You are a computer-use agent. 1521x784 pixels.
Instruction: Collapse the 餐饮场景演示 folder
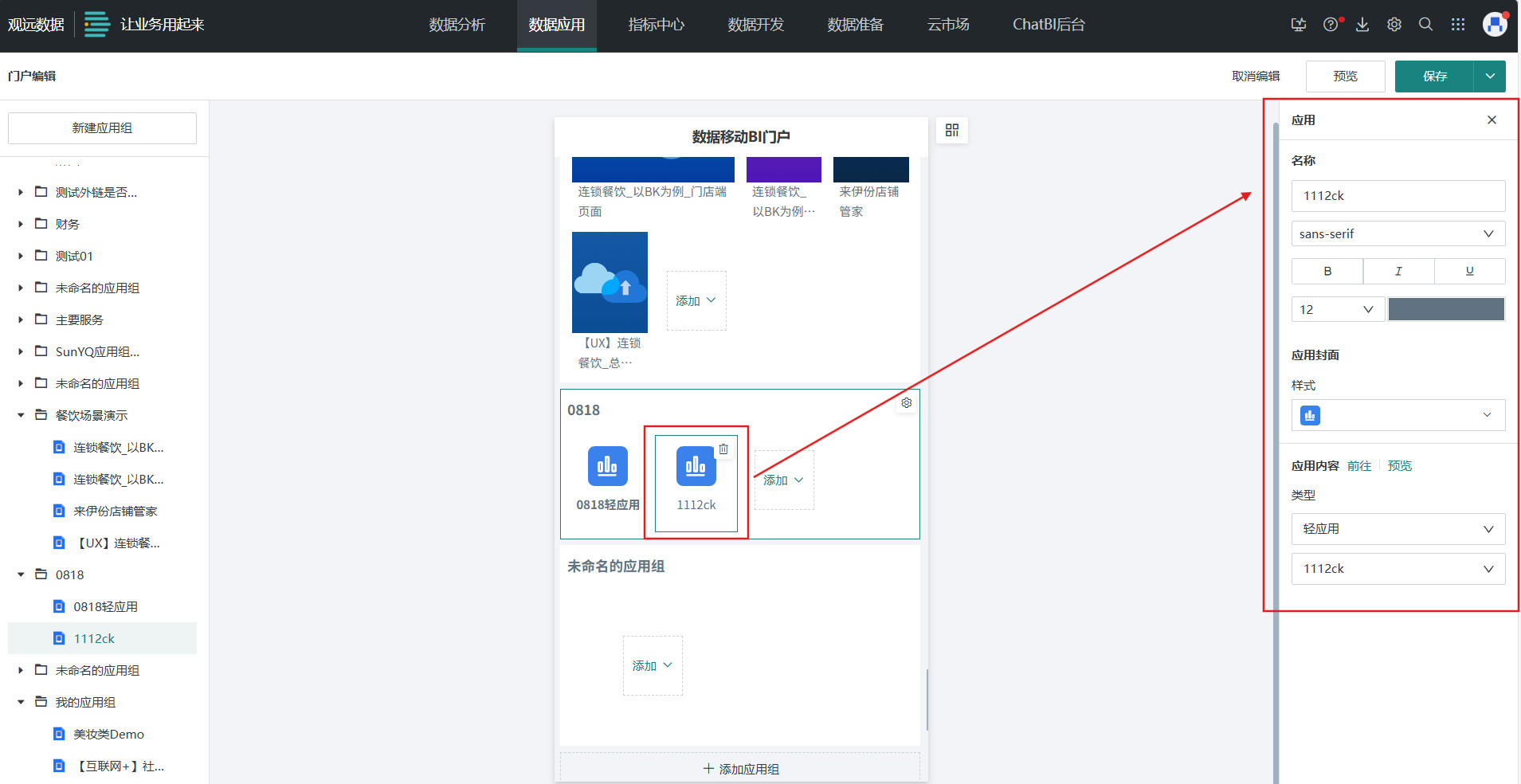(21, 415)
